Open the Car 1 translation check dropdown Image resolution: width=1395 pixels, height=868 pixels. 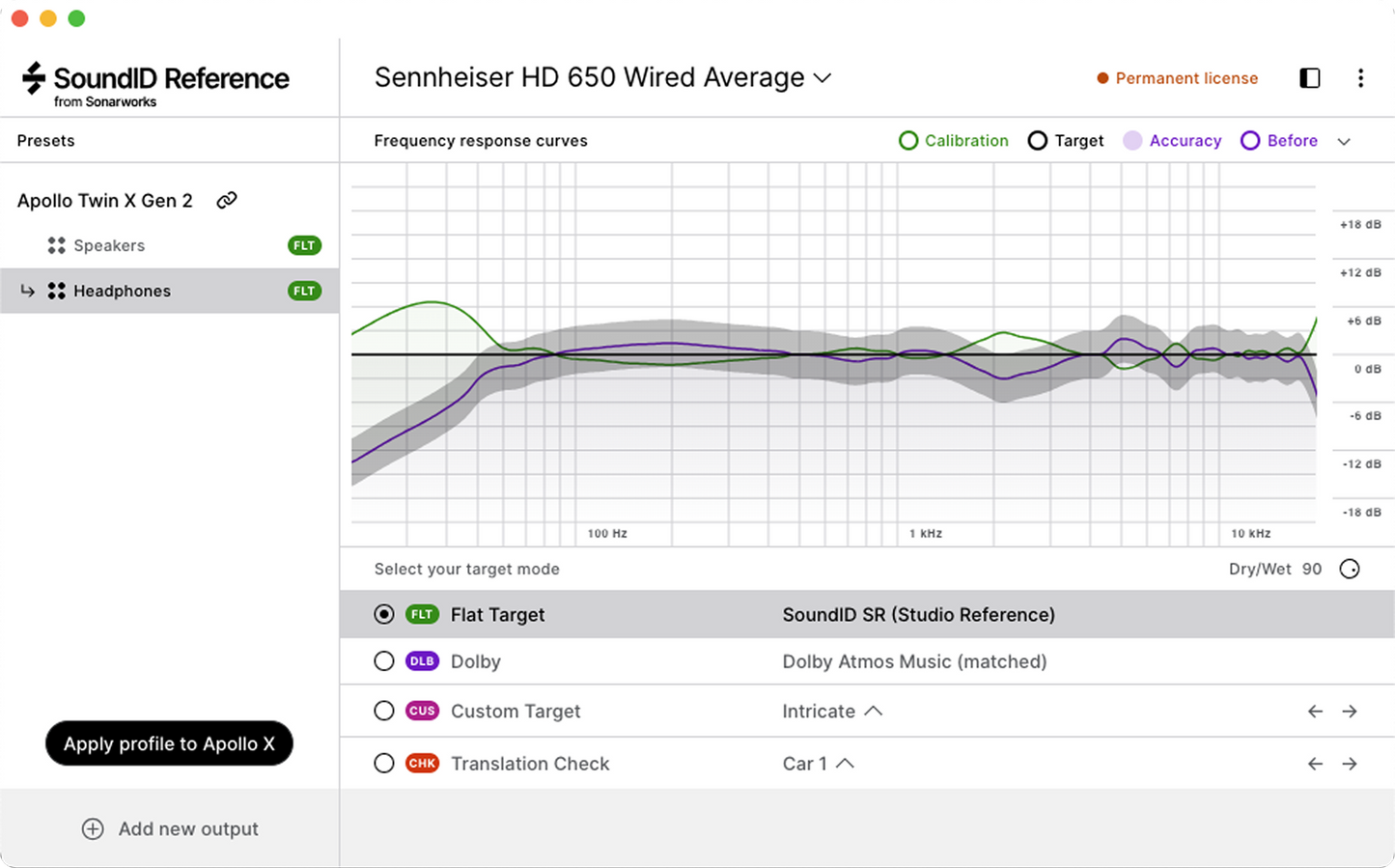(818, 763)
